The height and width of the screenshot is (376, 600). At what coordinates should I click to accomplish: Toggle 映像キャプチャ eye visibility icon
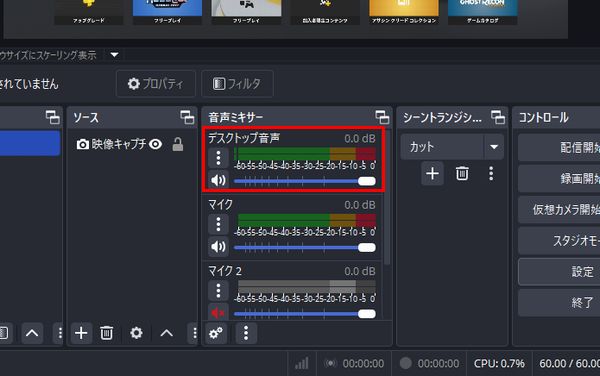(155, 144)
